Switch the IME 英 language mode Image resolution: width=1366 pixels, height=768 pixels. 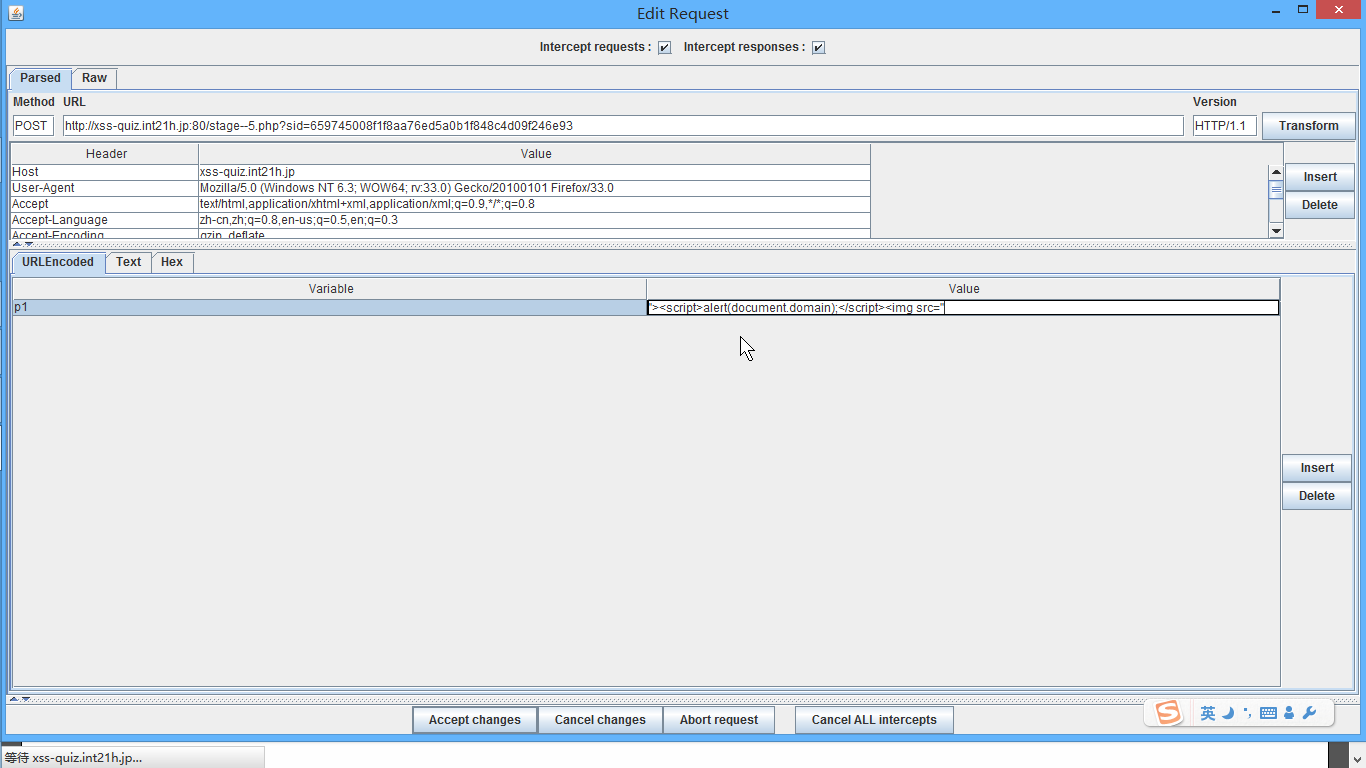point(1208,713)
